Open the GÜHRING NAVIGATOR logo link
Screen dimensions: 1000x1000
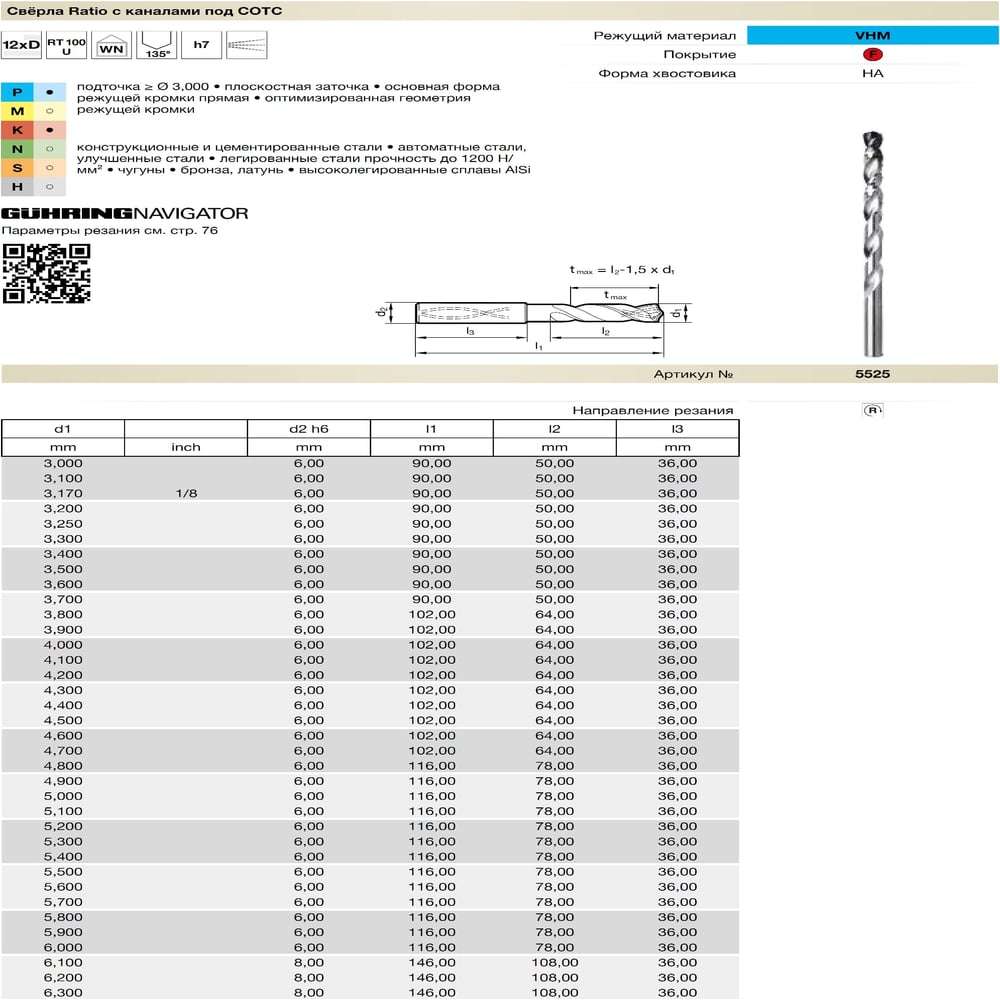(x=124, y=213)
